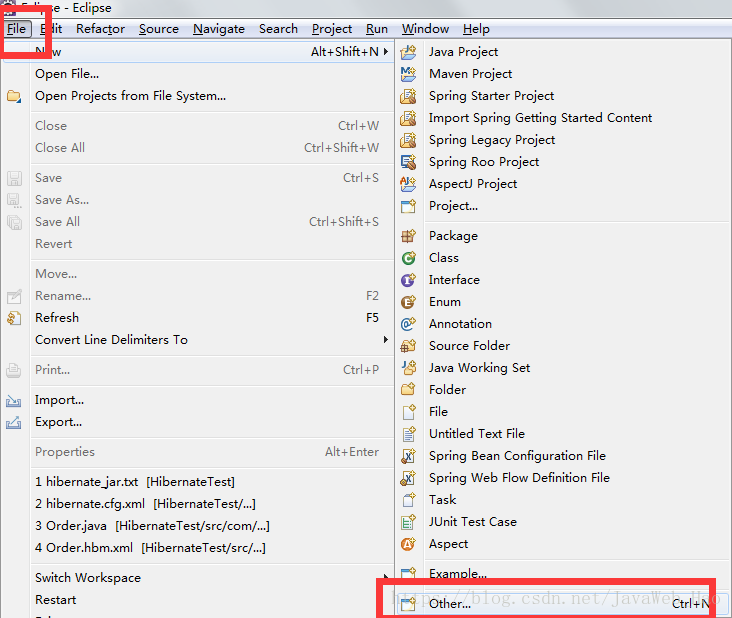732x618 pixels.
Task: Click the Maven Project icon
Action: pyautogui.click(x=408, y=74)
